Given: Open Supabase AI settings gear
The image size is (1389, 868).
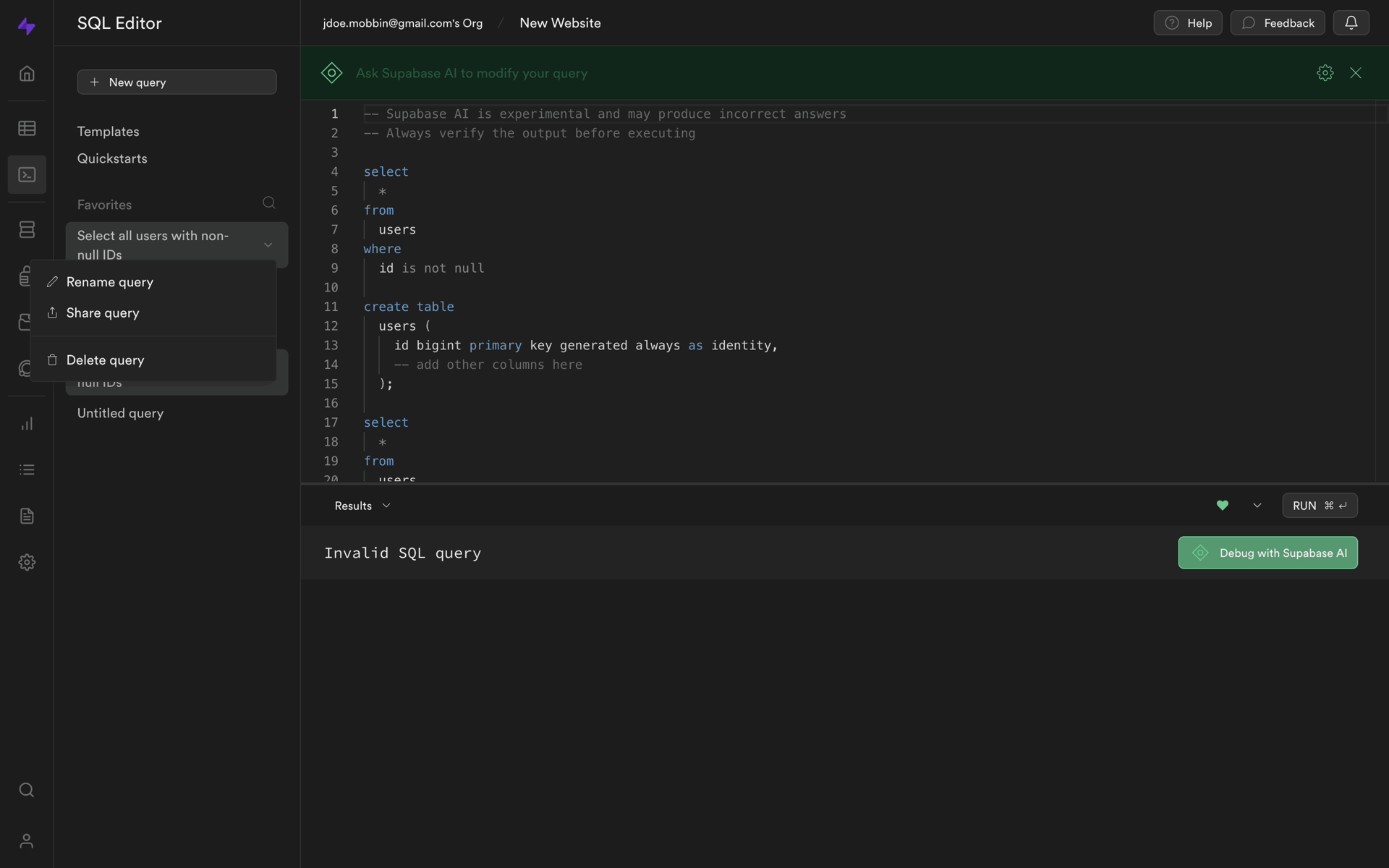Looking at the screenshot, I should tap(1325, 73).
